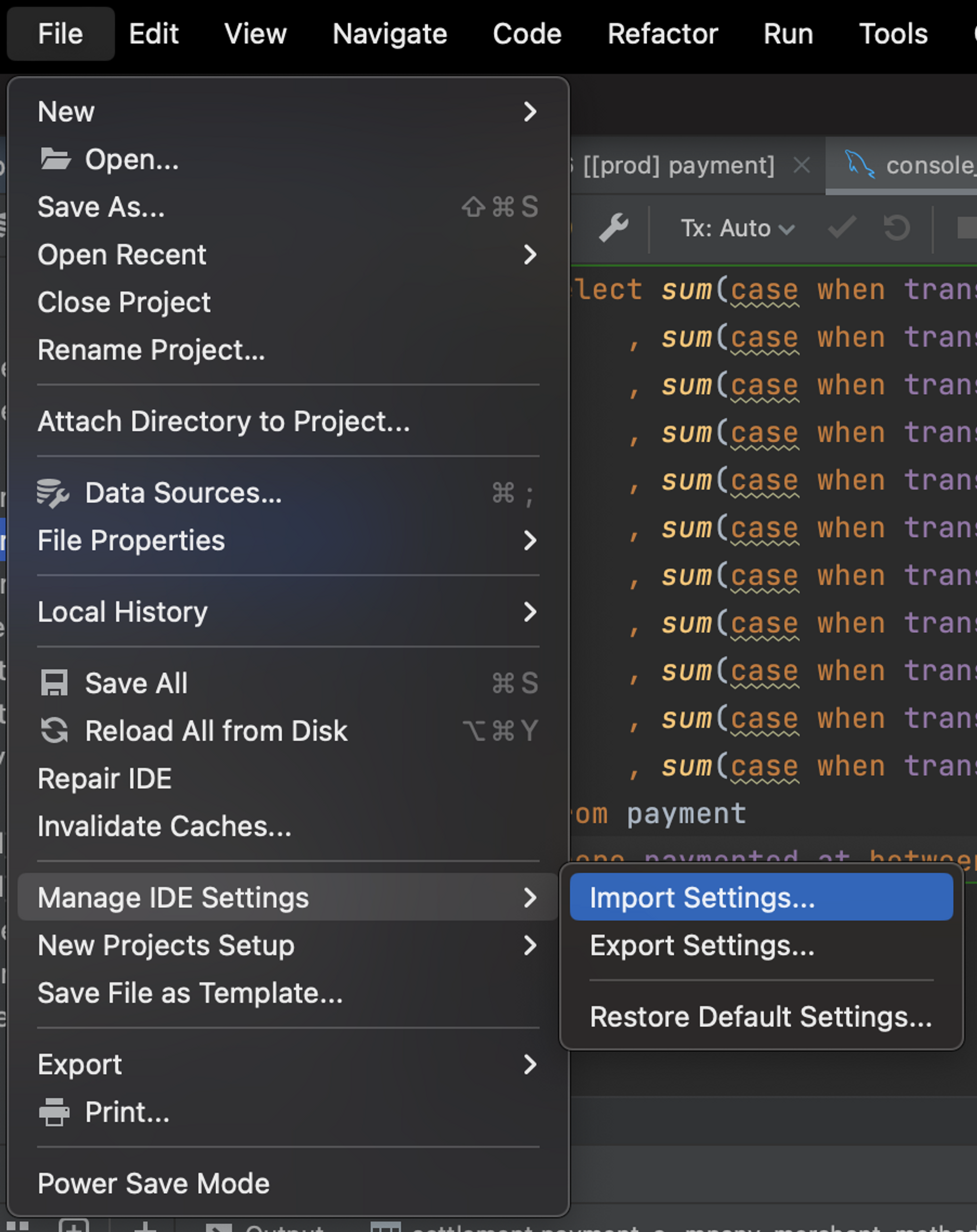Click the wrench settings icon in toolbar
The height and width of the screenshot is (1232, 977).
coord(614,228)
